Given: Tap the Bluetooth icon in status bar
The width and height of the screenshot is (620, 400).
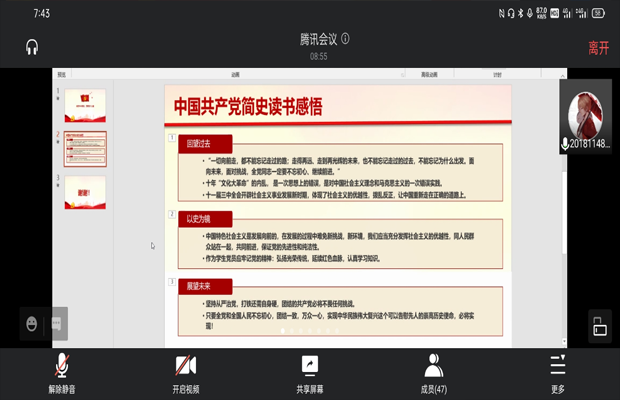Looking at the screenshot, I should tap(532, 13).
